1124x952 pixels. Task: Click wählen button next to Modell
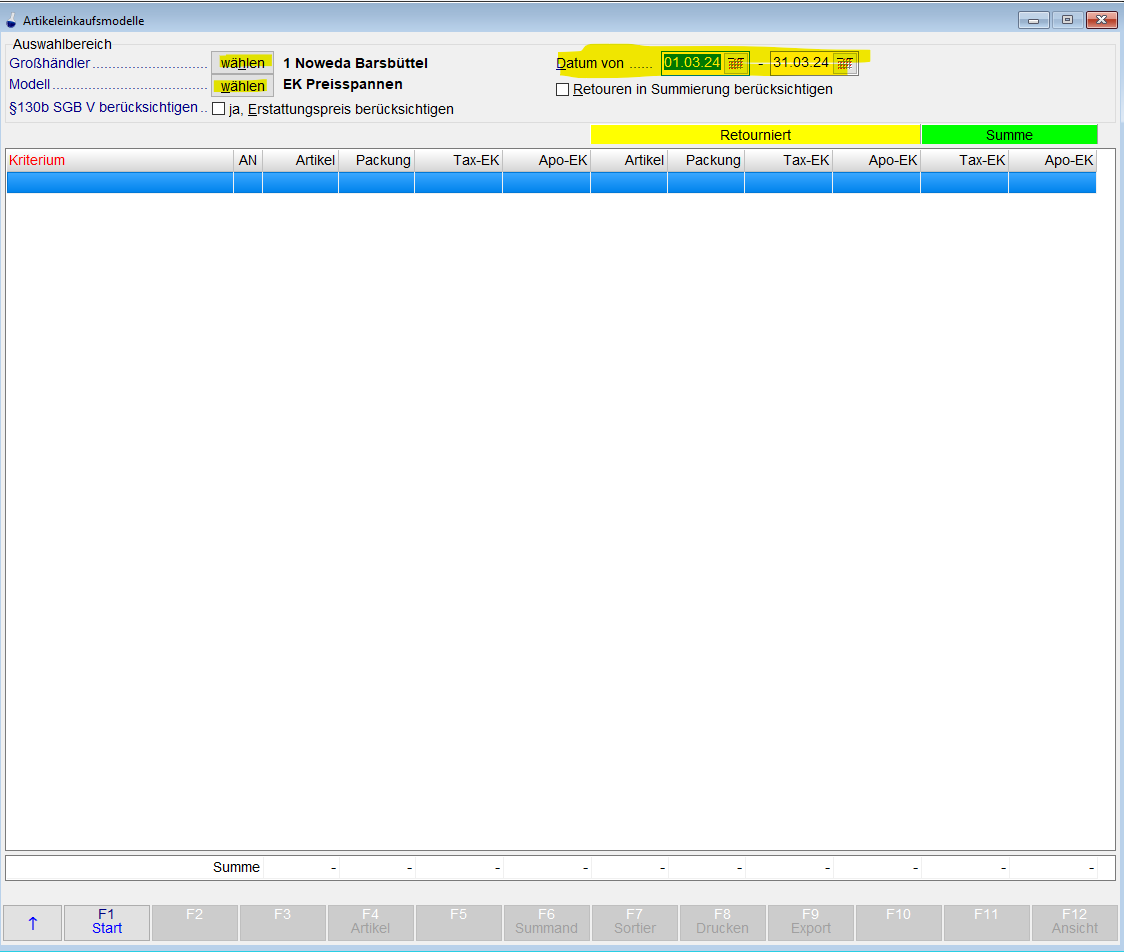242,86
